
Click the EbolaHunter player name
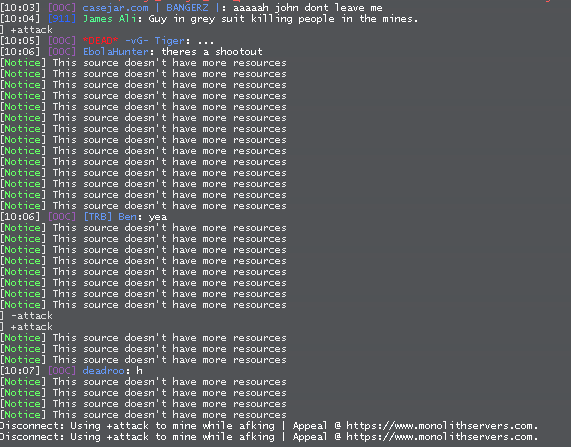pyautogui.click(x=116, y=52)
